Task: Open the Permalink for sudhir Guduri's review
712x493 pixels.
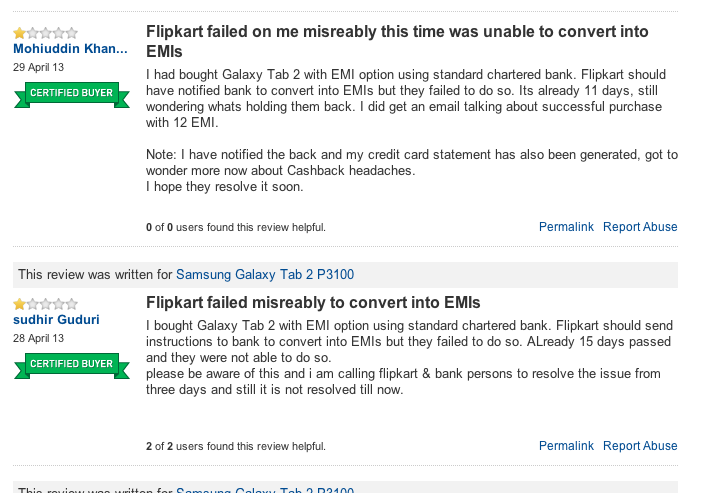Action: click(566, 446)
